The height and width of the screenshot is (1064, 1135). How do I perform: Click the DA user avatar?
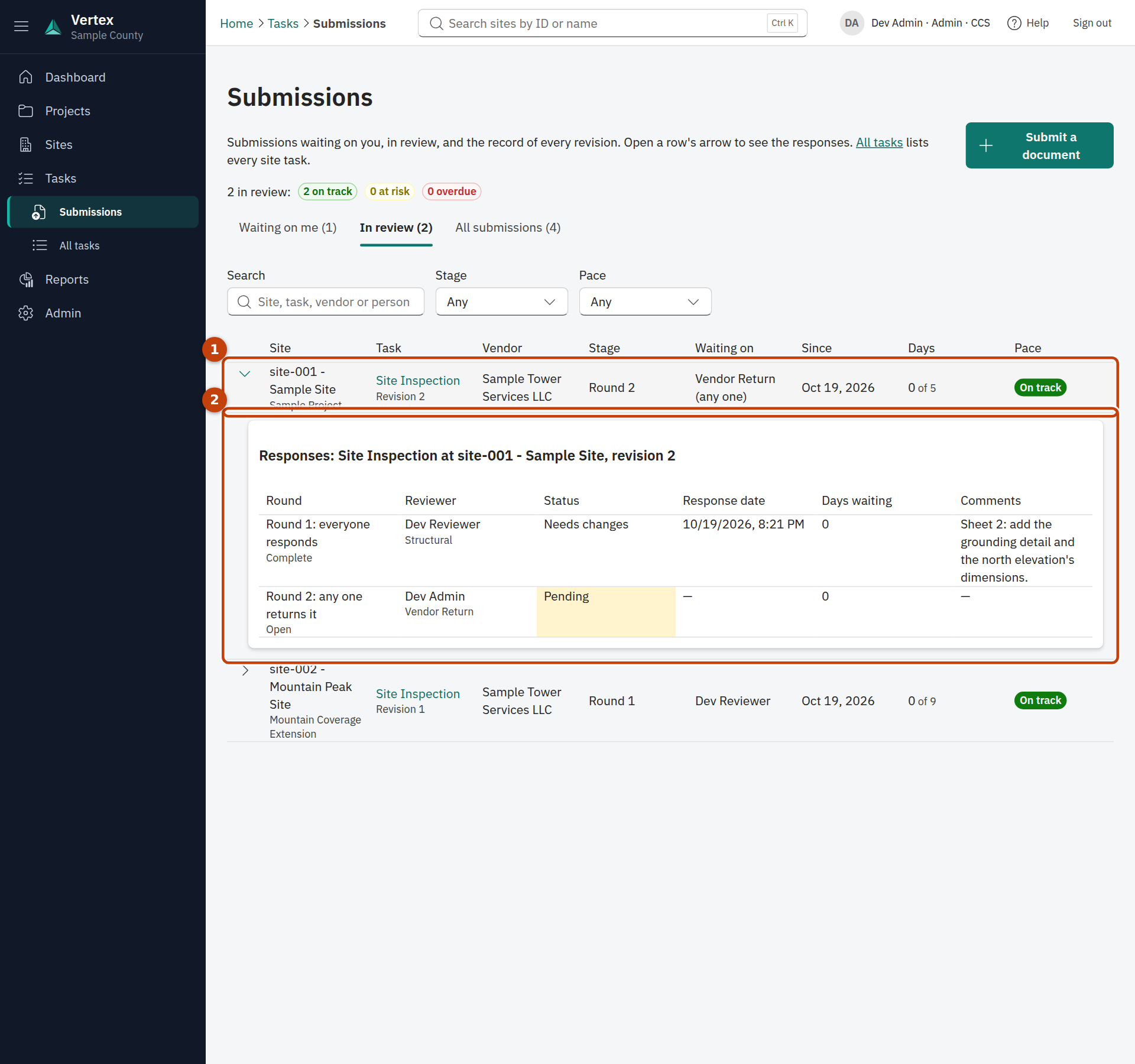coord(851,23)
